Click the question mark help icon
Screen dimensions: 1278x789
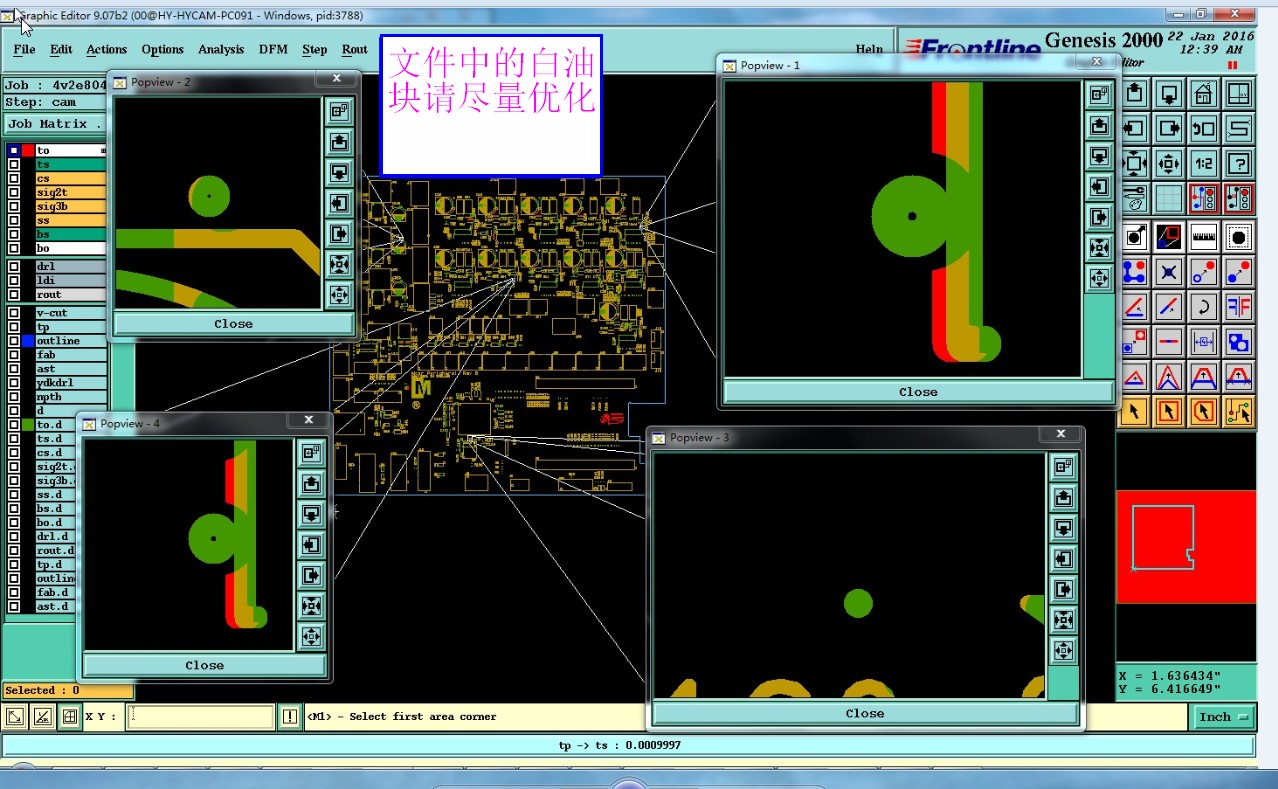1239,163
